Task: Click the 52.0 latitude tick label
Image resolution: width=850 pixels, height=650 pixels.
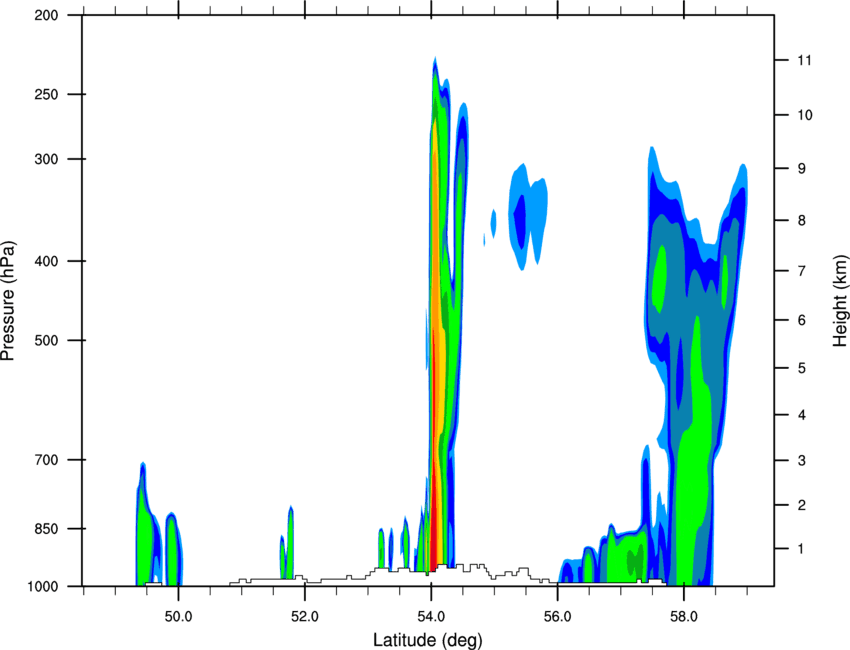Action: point(305,617)
